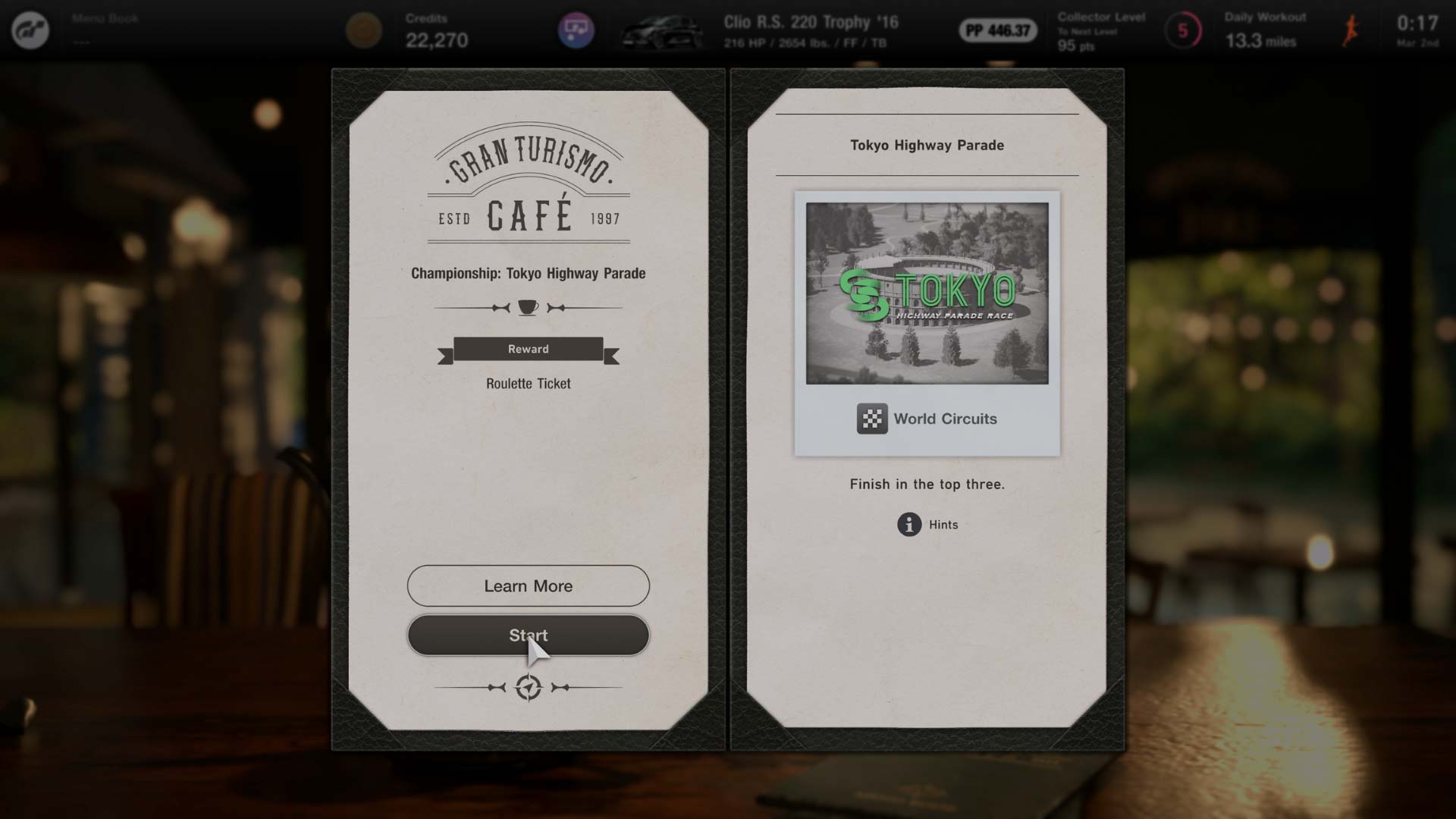This screenshot has width=1456, height=819.
Task: Select the World Circuits checkered flag icon
Action: (x=870, y=418)
